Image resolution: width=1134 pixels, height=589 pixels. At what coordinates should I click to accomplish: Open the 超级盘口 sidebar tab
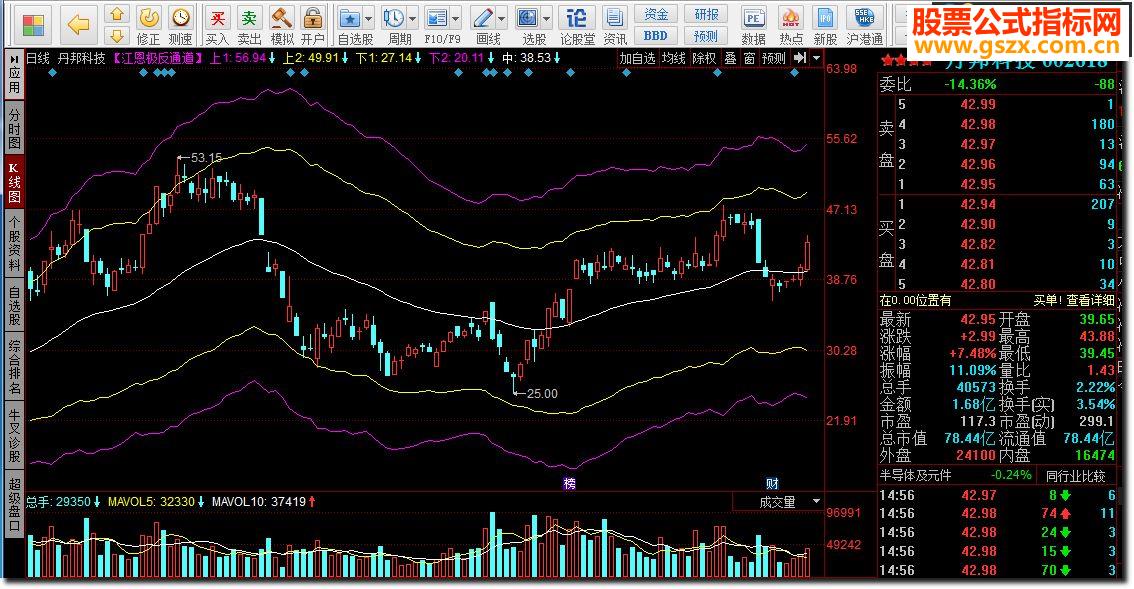(x=14, y=504)
